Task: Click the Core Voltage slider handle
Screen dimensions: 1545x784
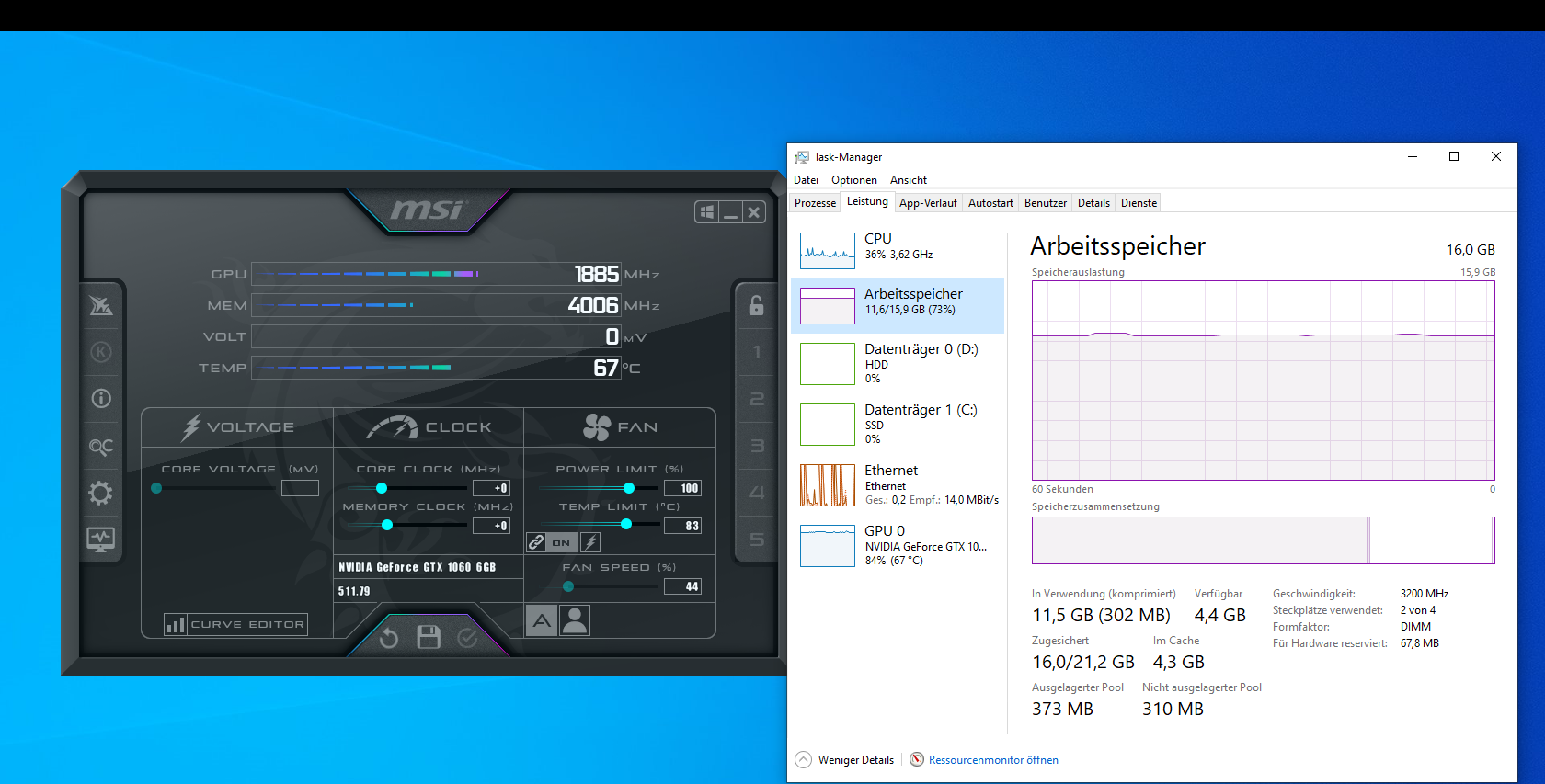Action: pyautogui.click(x=156, y=488)
